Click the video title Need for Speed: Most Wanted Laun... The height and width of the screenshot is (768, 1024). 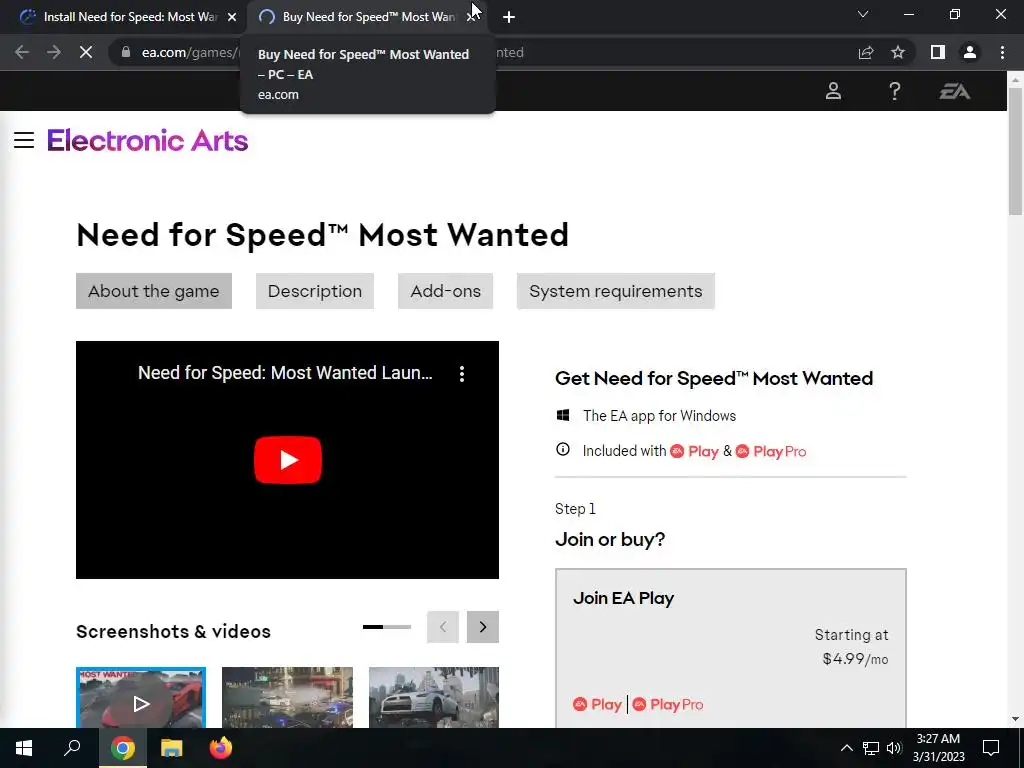point(285,373)
